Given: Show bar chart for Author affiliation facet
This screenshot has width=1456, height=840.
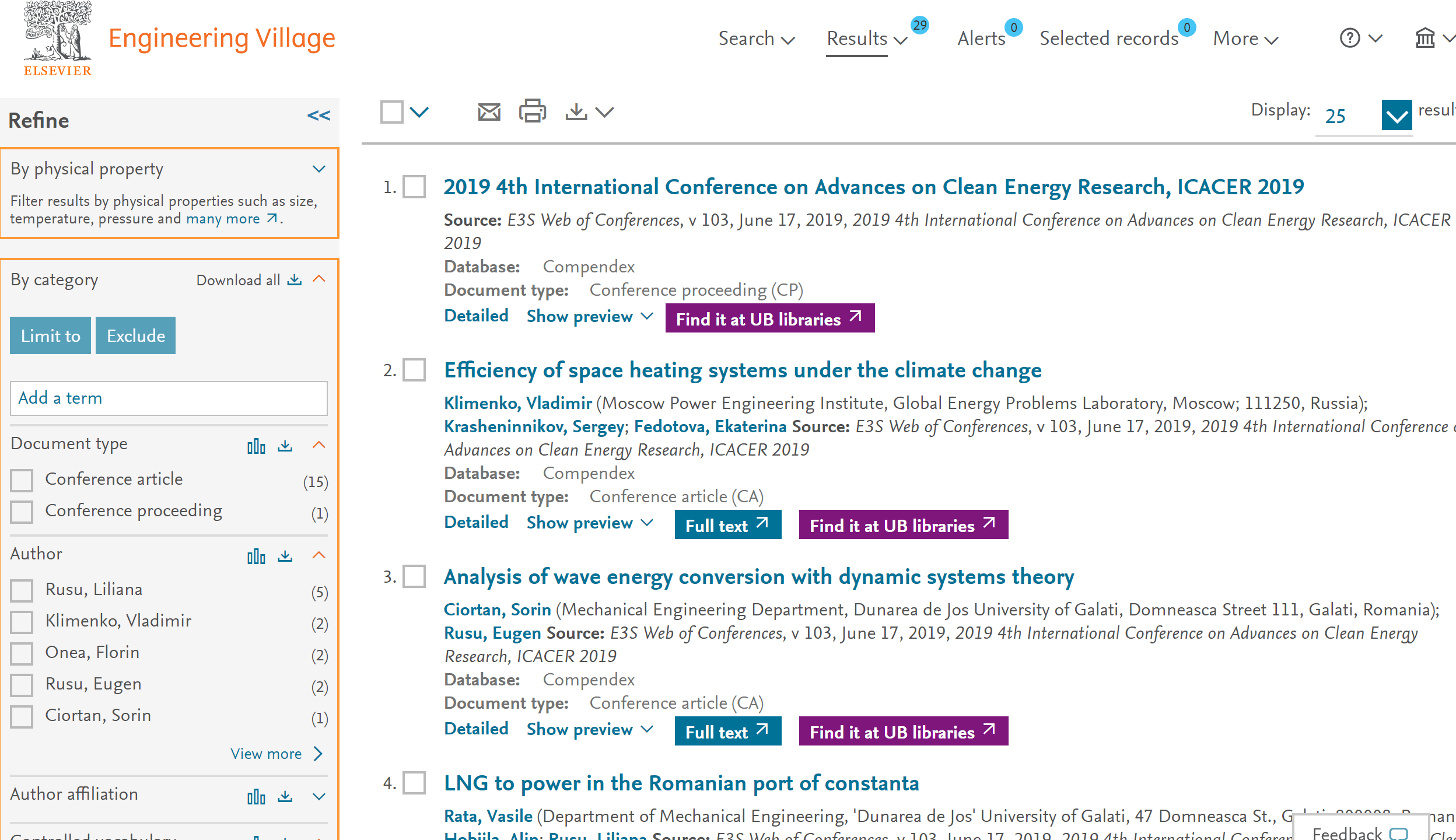Looking at the screenshot, I should click(x=256, y=797).
